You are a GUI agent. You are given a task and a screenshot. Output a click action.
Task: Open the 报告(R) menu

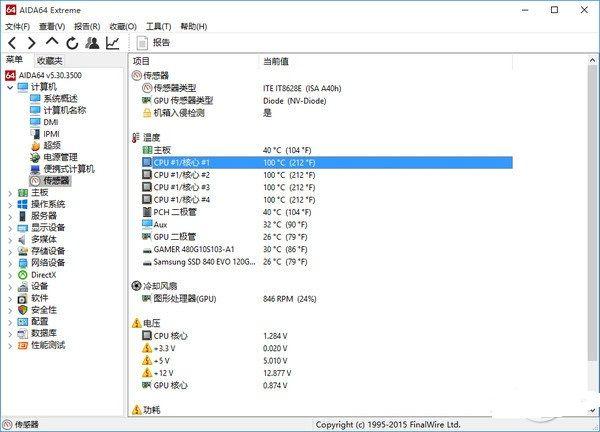pos(87,26)
